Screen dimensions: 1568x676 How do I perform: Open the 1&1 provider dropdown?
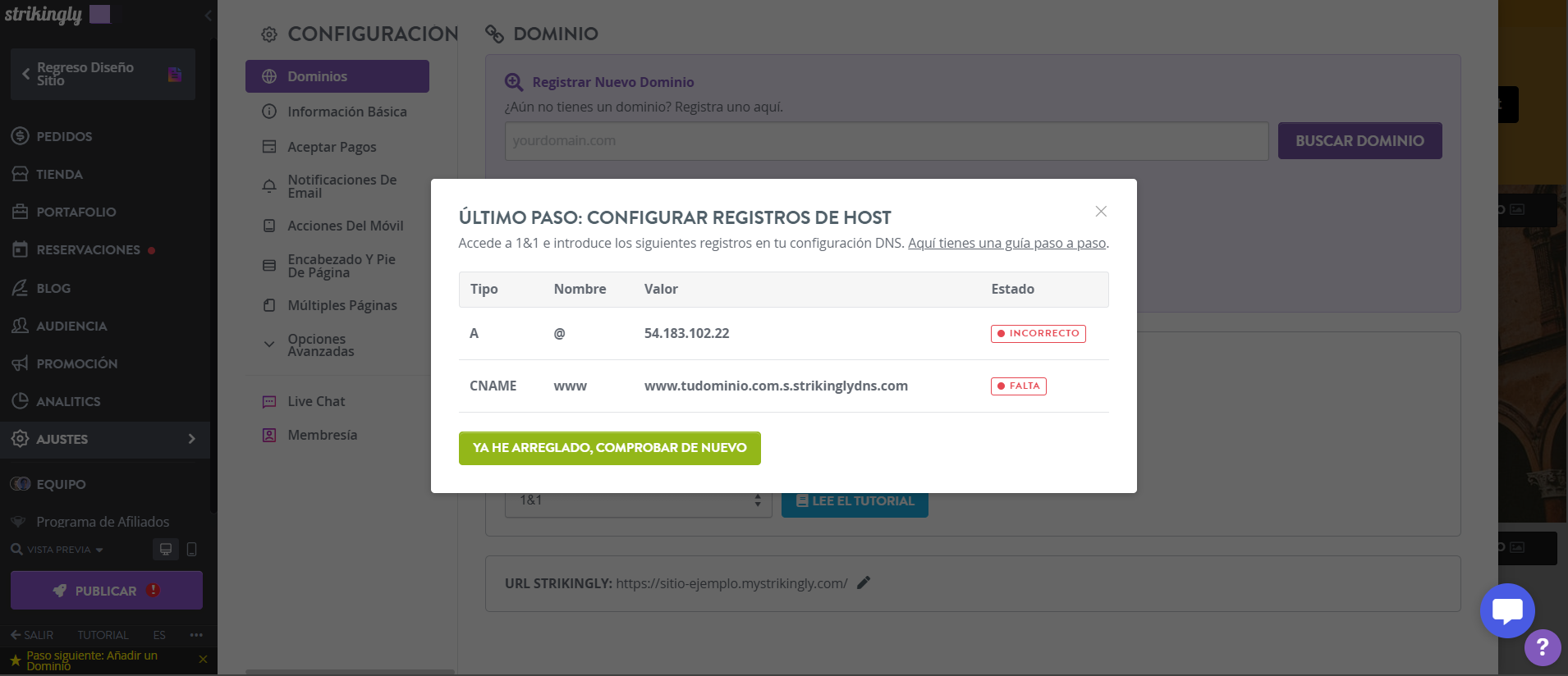(x=639, y=500)
